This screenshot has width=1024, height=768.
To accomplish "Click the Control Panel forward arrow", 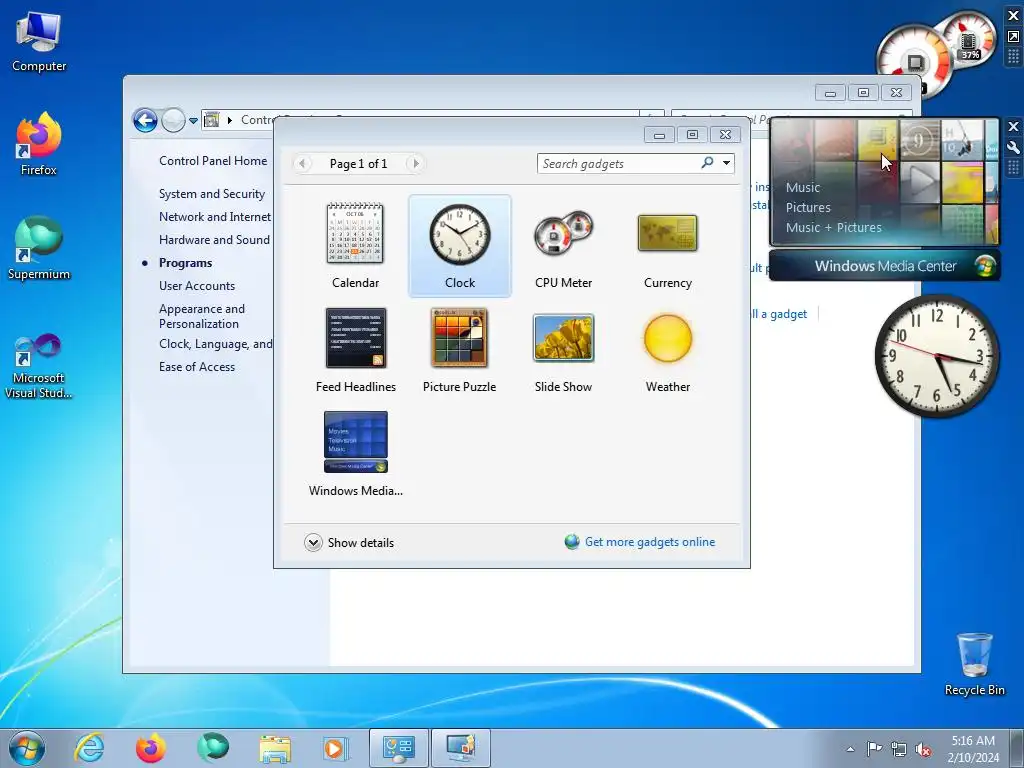I will click(x=173, y=120).
